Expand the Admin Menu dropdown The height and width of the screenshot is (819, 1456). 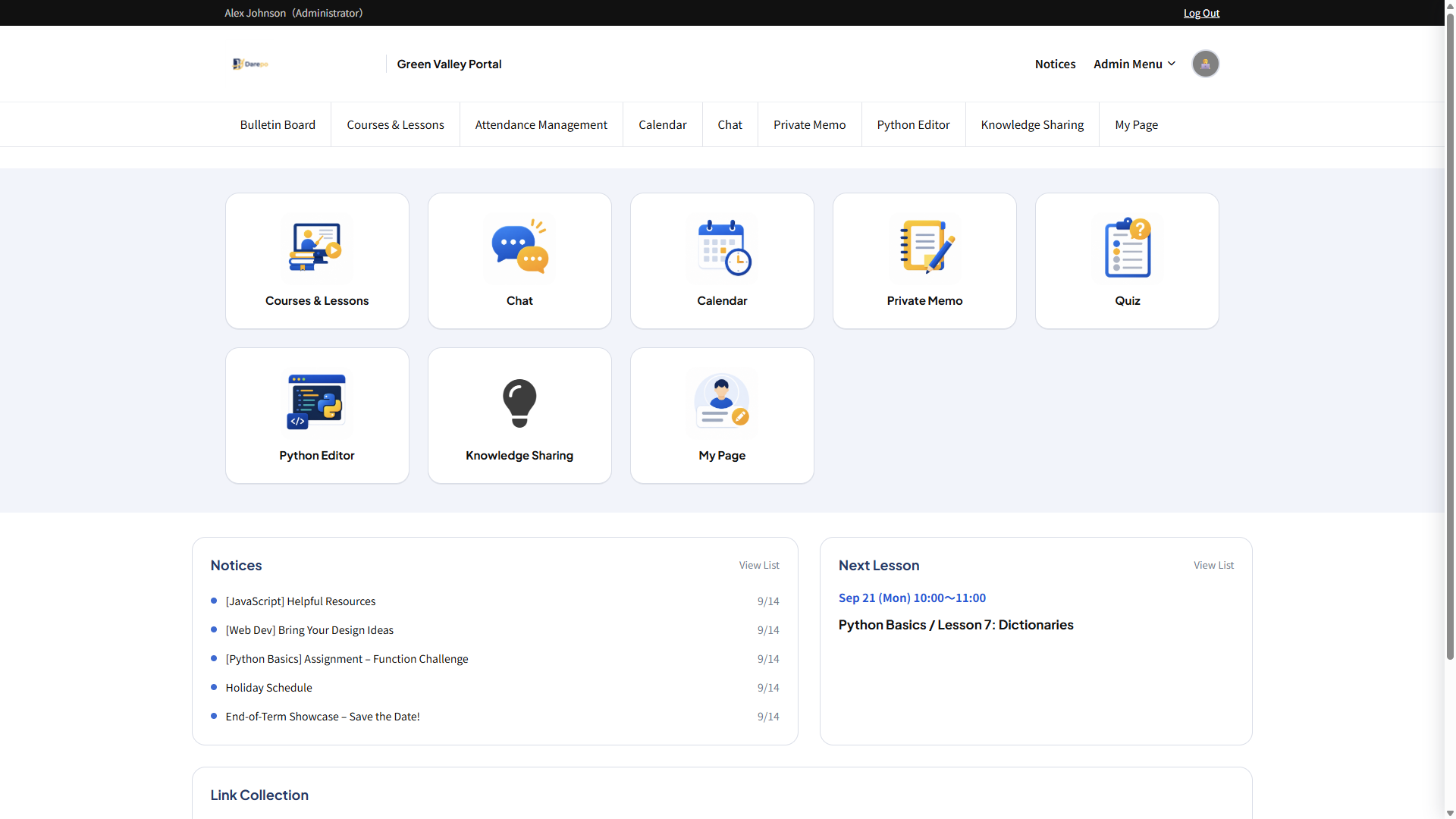point(1134,64)
